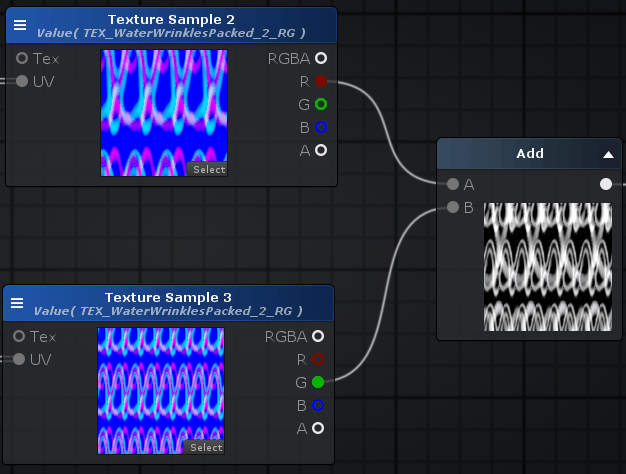Image resolution: width=626 pixels, height=474 pixels.
Task: Click Texture Sample 3 alpha A output port
Action: point(318,428)
